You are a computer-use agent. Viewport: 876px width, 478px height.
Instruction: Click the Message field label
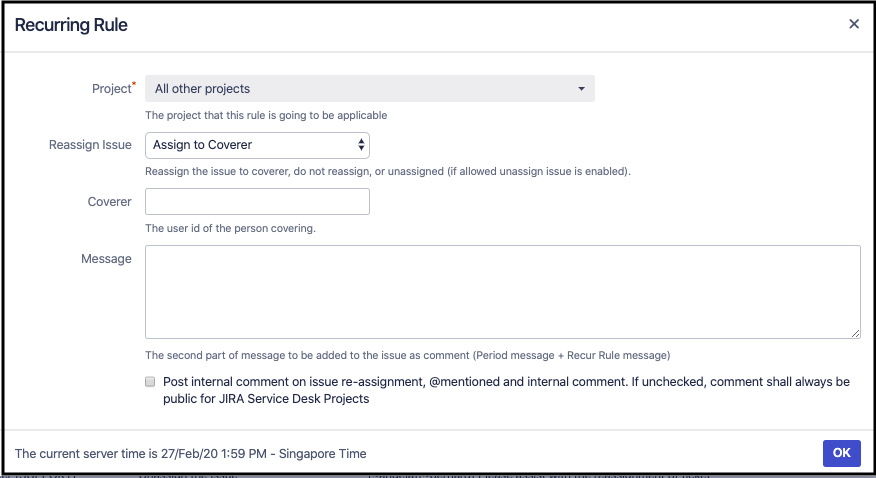(106, 259)
